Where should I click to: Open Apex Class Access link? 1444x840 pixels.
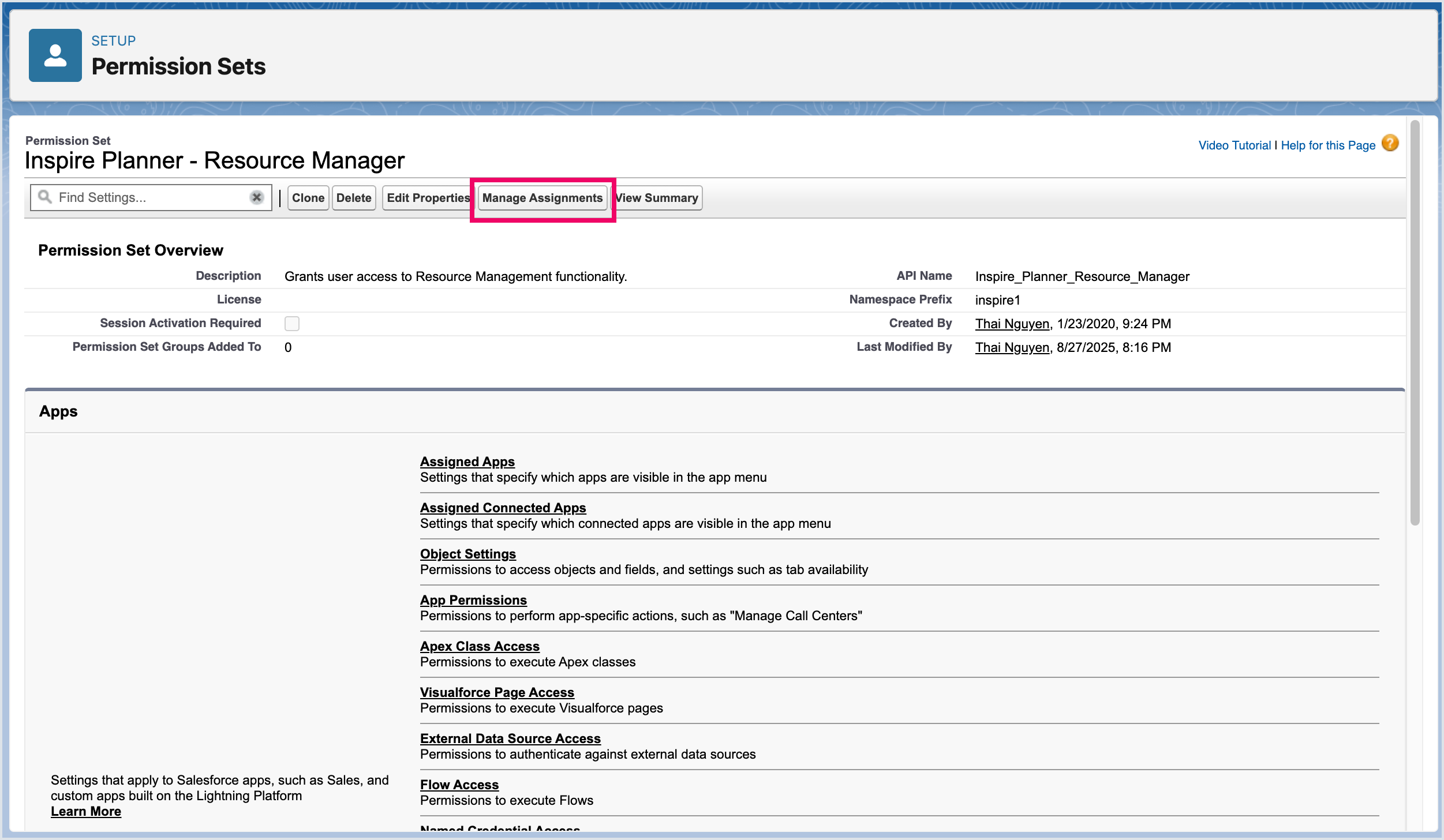479,646
